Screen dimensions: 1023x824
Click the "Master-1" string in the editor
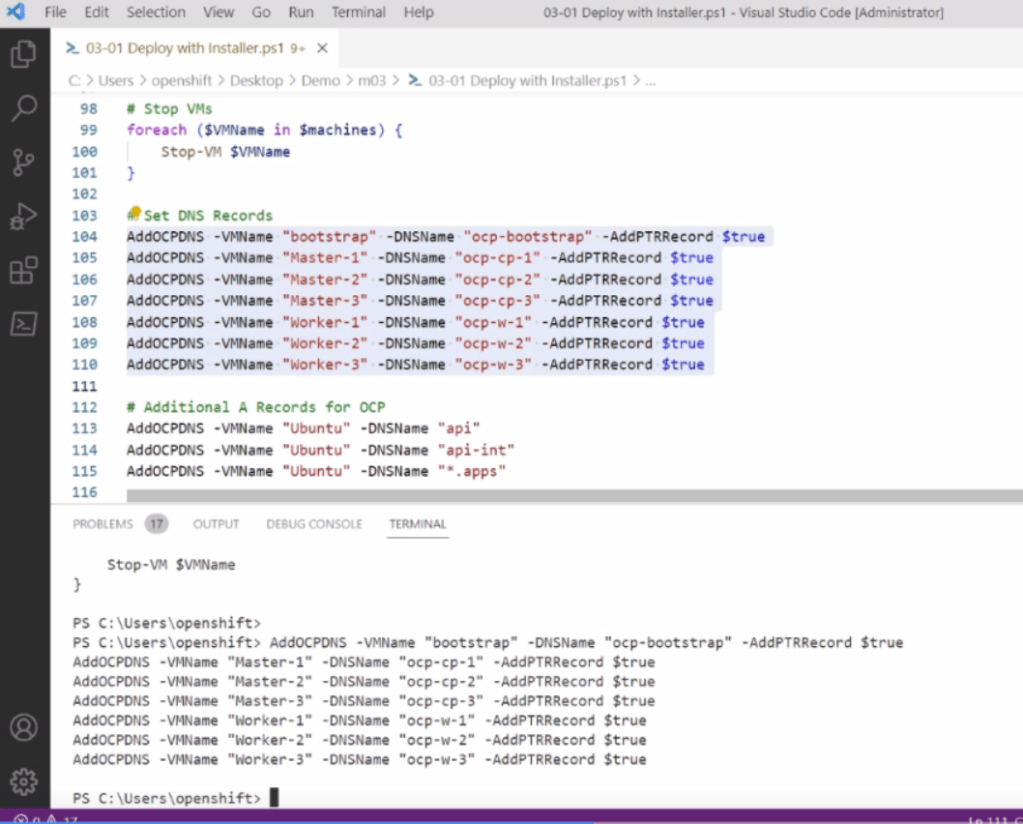pos(324,258)
